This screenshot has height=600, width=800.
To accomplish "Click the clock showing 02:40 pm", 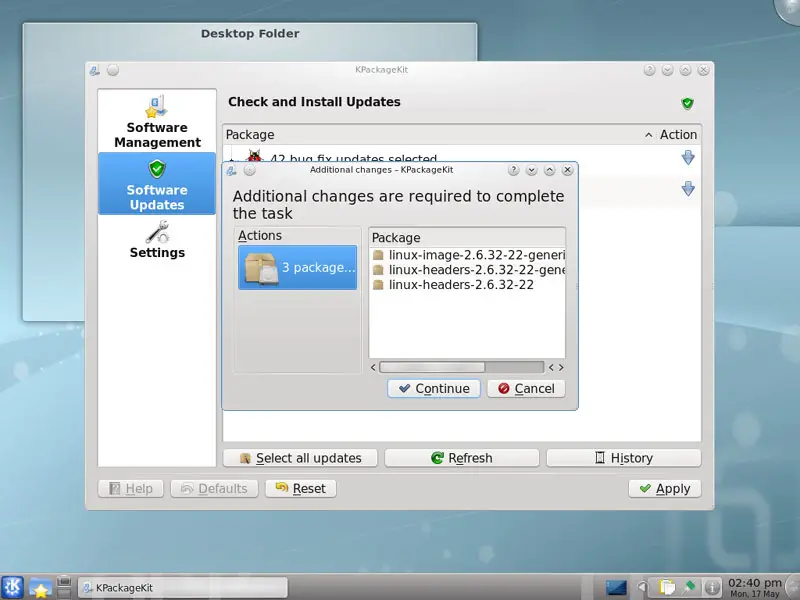I will click(755, 587).
